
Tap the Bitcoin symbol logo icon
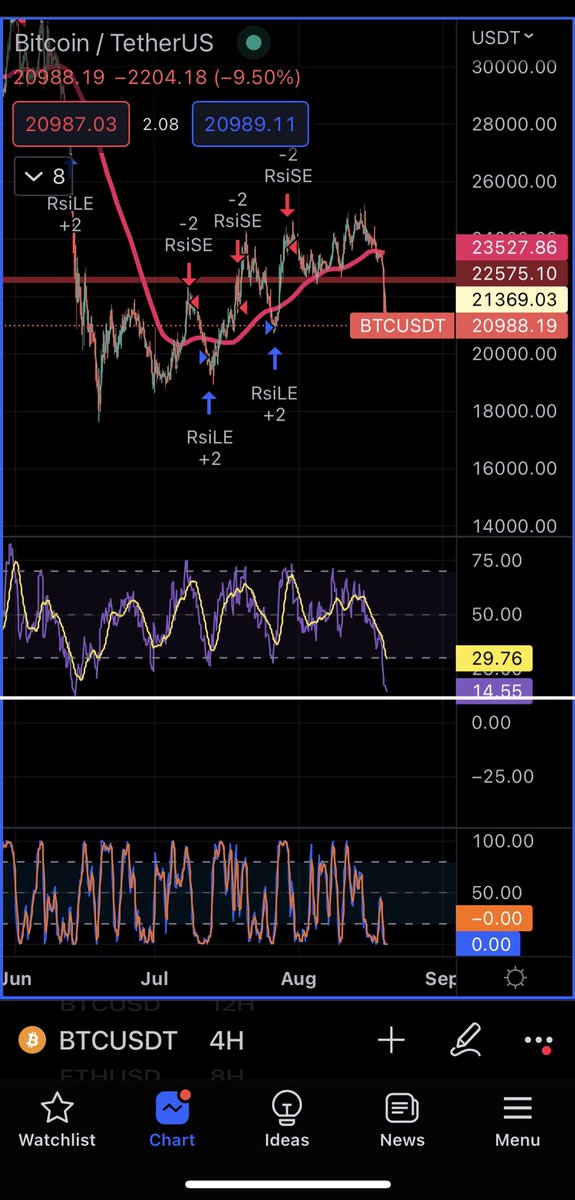click(x=32, y=1041)
